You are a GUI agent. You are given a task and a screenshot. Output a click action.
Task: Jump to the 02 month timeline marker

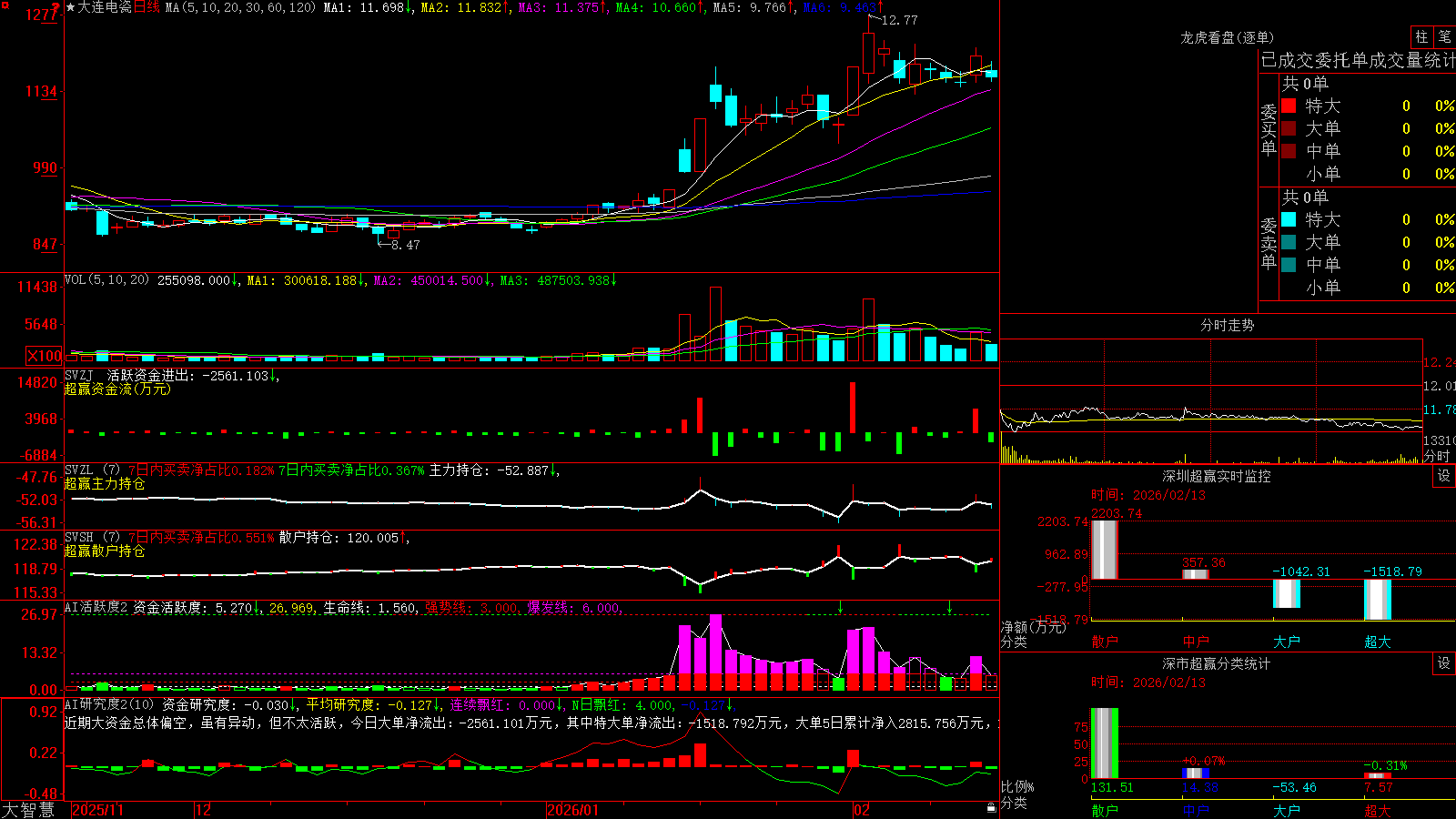(x=862, y=810)
